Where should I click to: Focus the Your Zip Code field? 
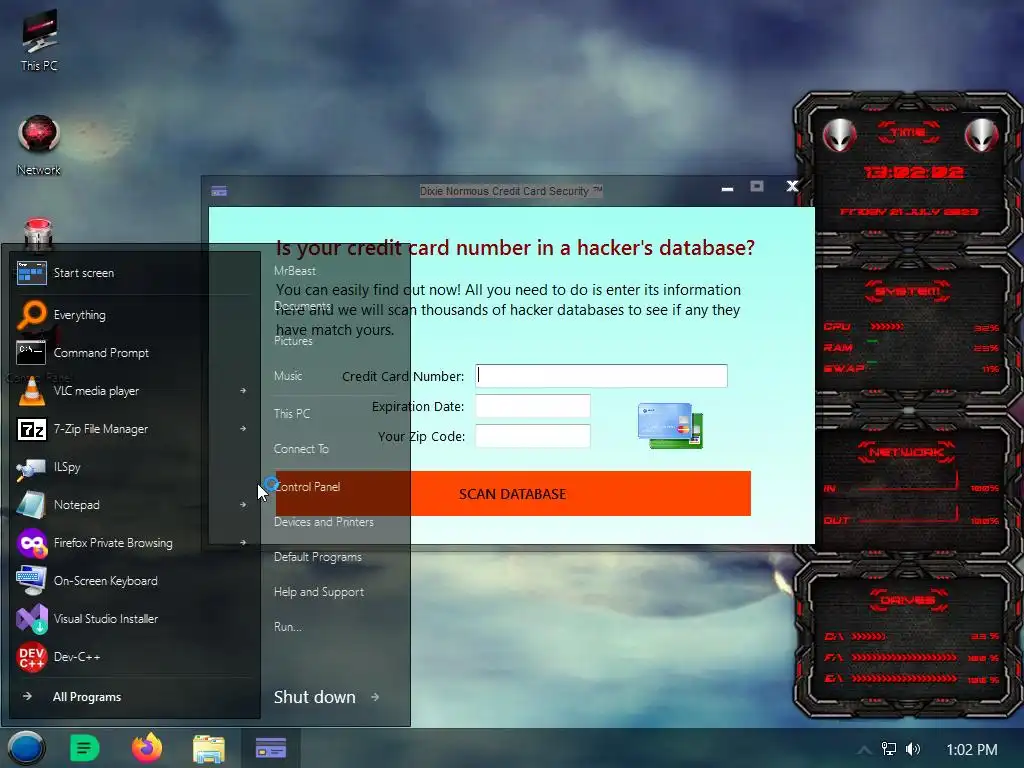coord(532,436)
